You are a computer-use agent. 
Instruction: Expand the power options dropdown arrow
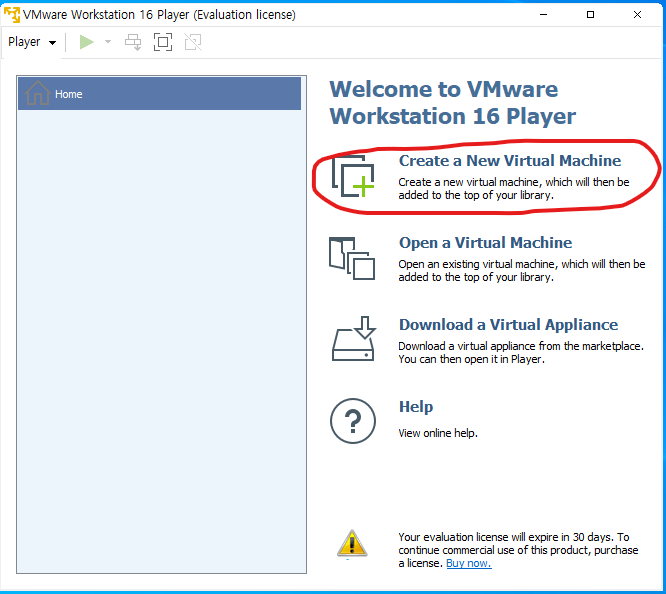click(108, 42)
